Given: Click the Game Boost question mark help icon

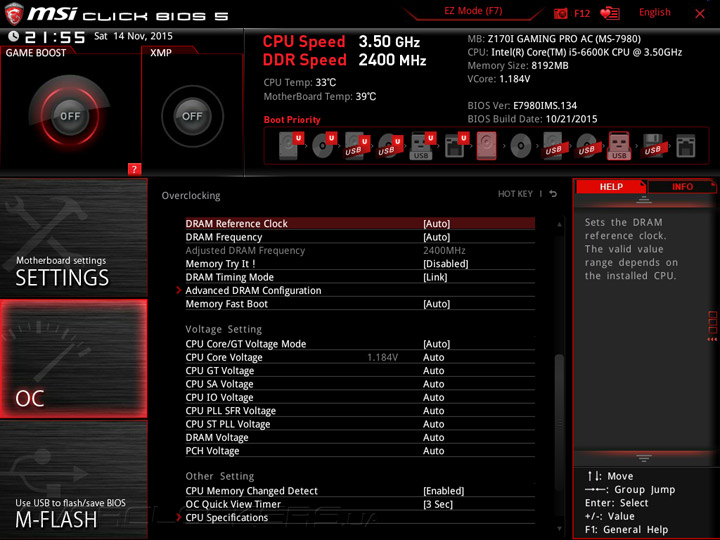Looking at the screenshot, I should coord(134,169).
